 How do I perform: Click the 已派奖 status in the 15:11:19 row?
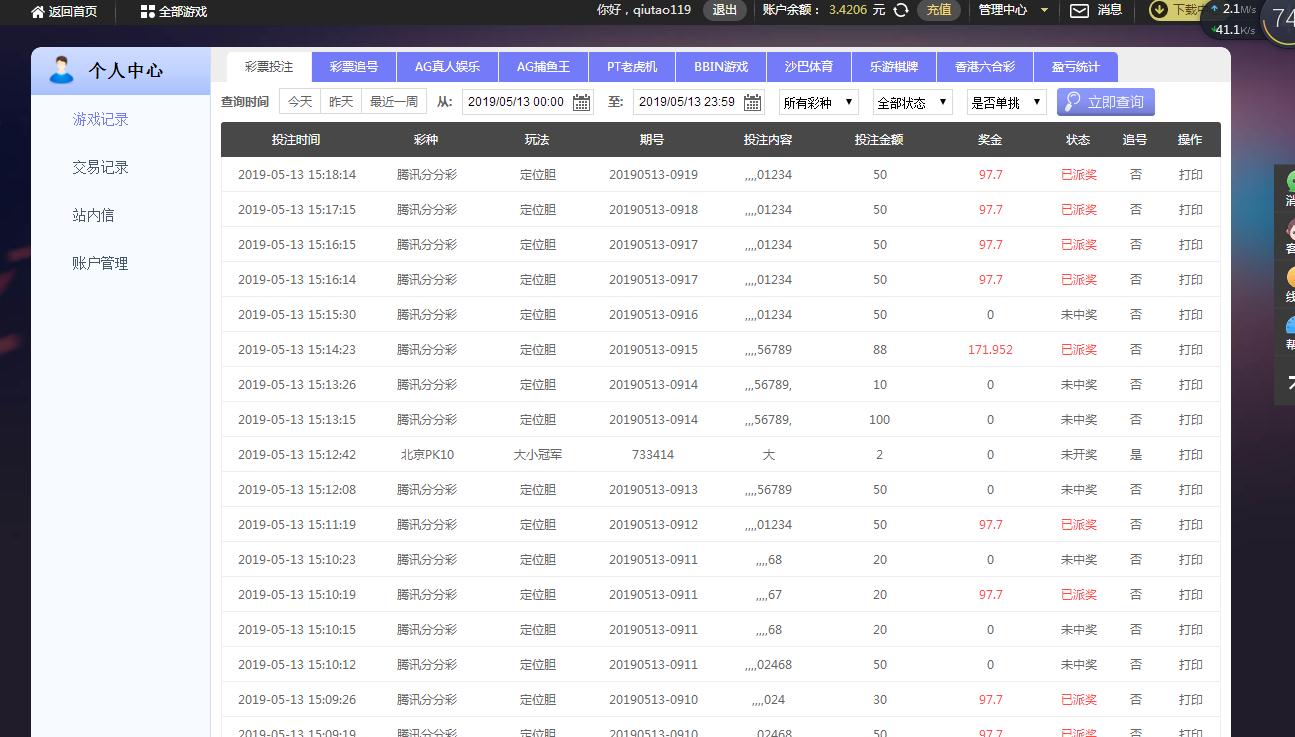1079,525
